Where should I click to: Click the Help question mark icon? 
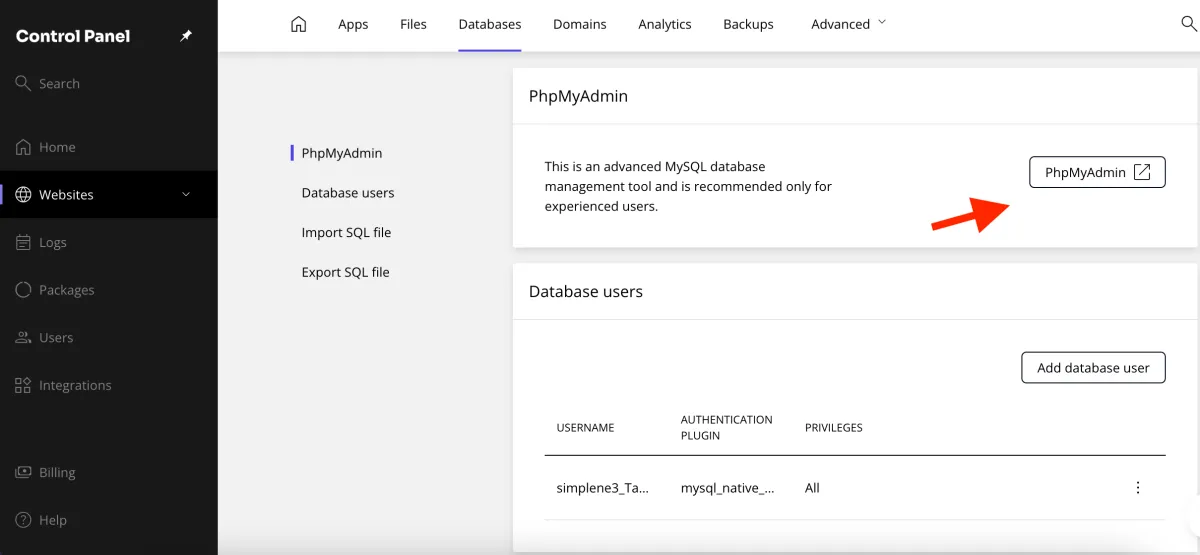click(23, 520)
